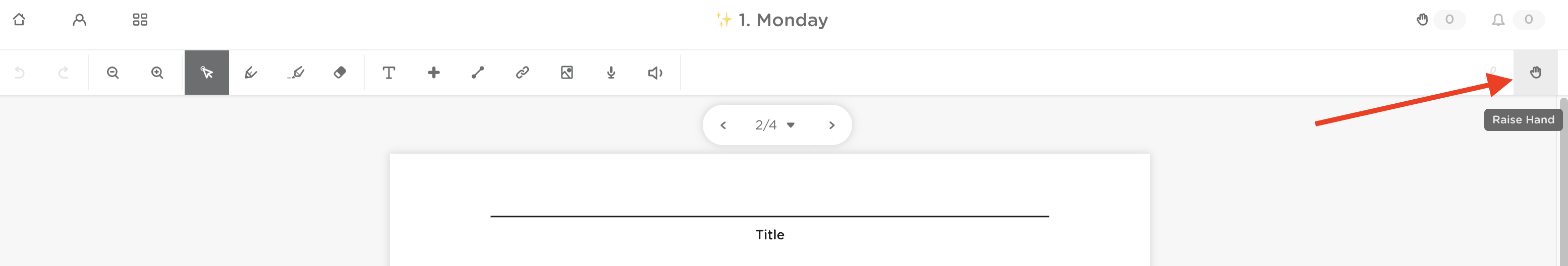Screen dimensions: 1568x266
Task: Toggle the Raise Hand button
Action: [1535, 73]
